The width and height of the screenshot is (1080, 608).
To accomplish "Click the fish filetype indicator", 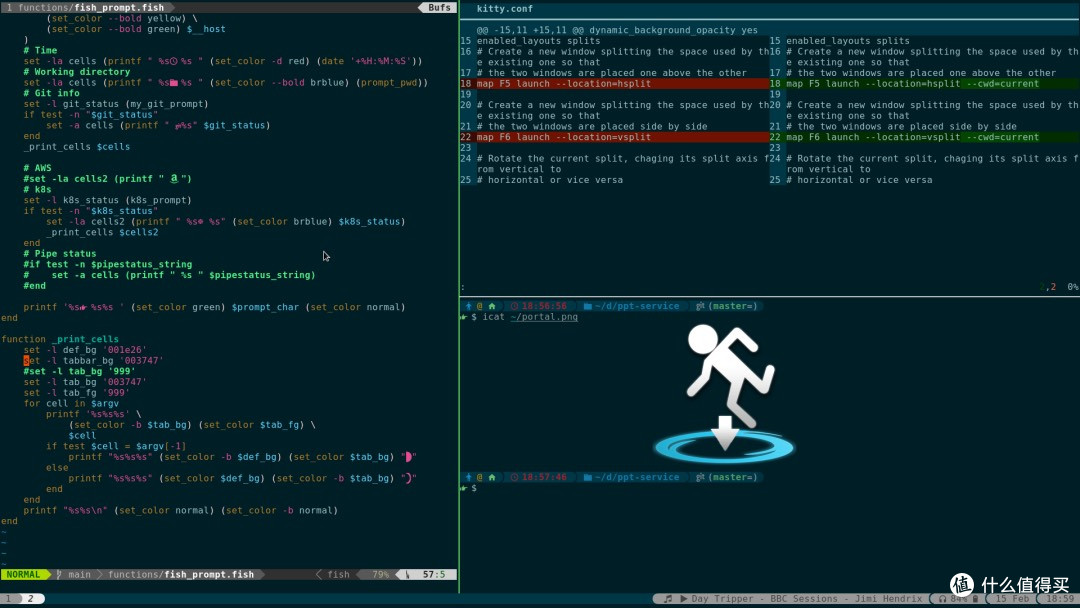I will point(338,574).
